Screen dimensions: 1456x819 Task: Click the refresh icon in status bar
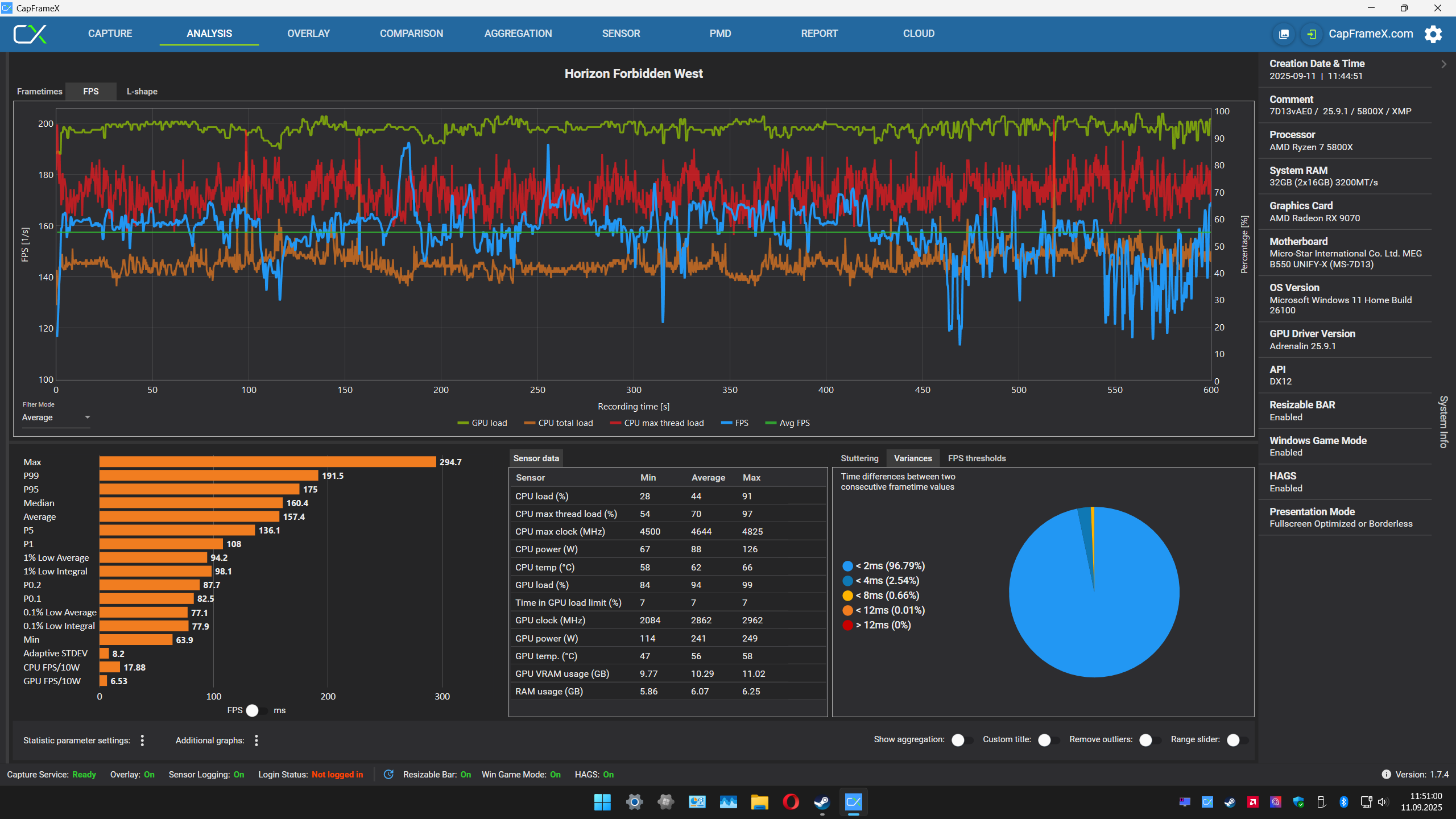[388, 775]
